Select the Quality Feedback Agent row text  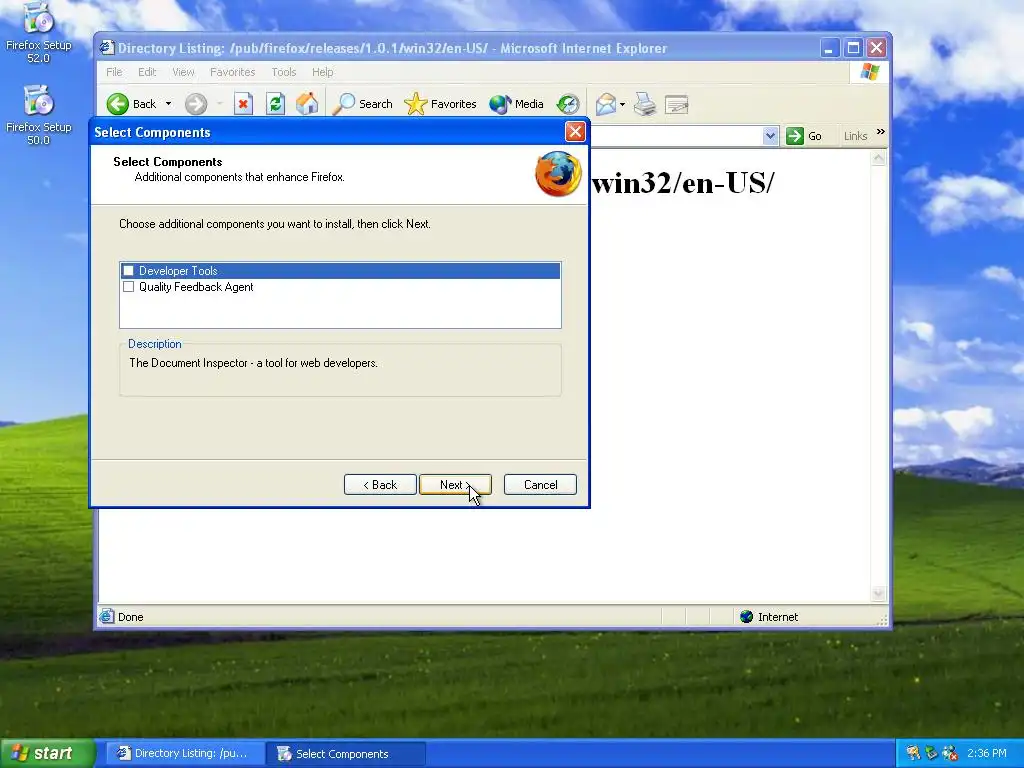(196, 287)
